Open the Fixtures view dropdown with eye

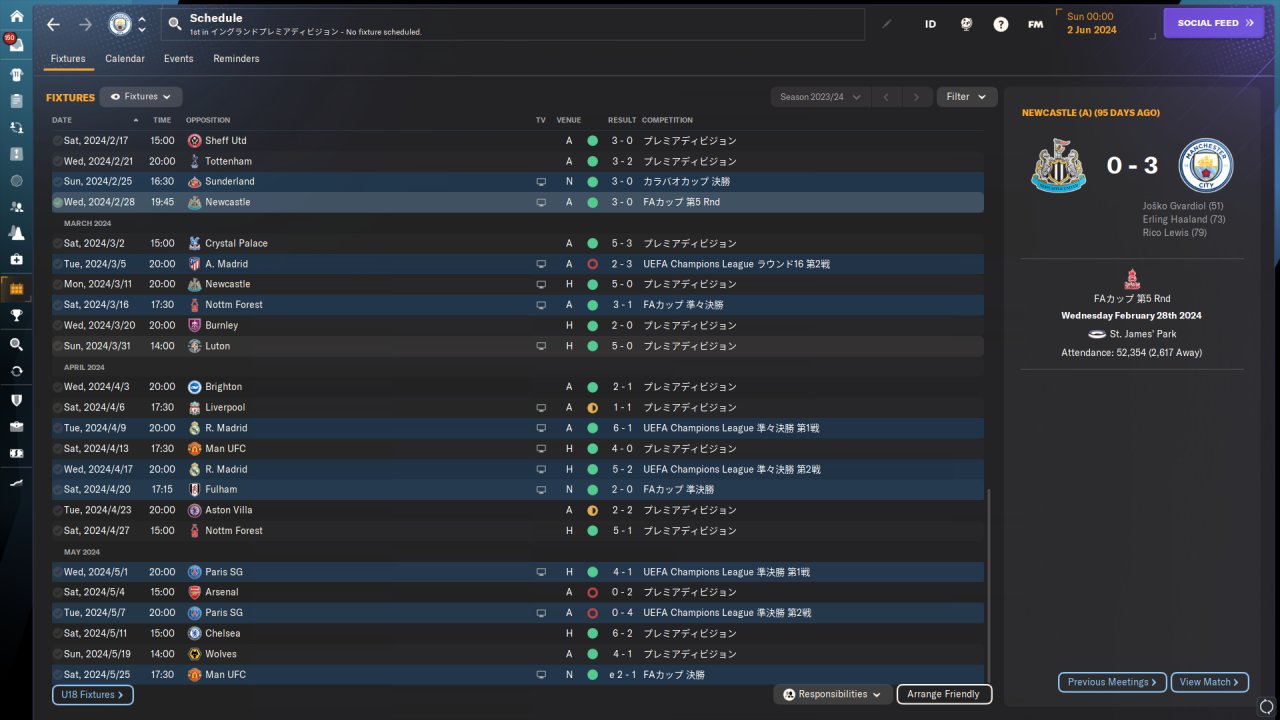click(141, 97)
